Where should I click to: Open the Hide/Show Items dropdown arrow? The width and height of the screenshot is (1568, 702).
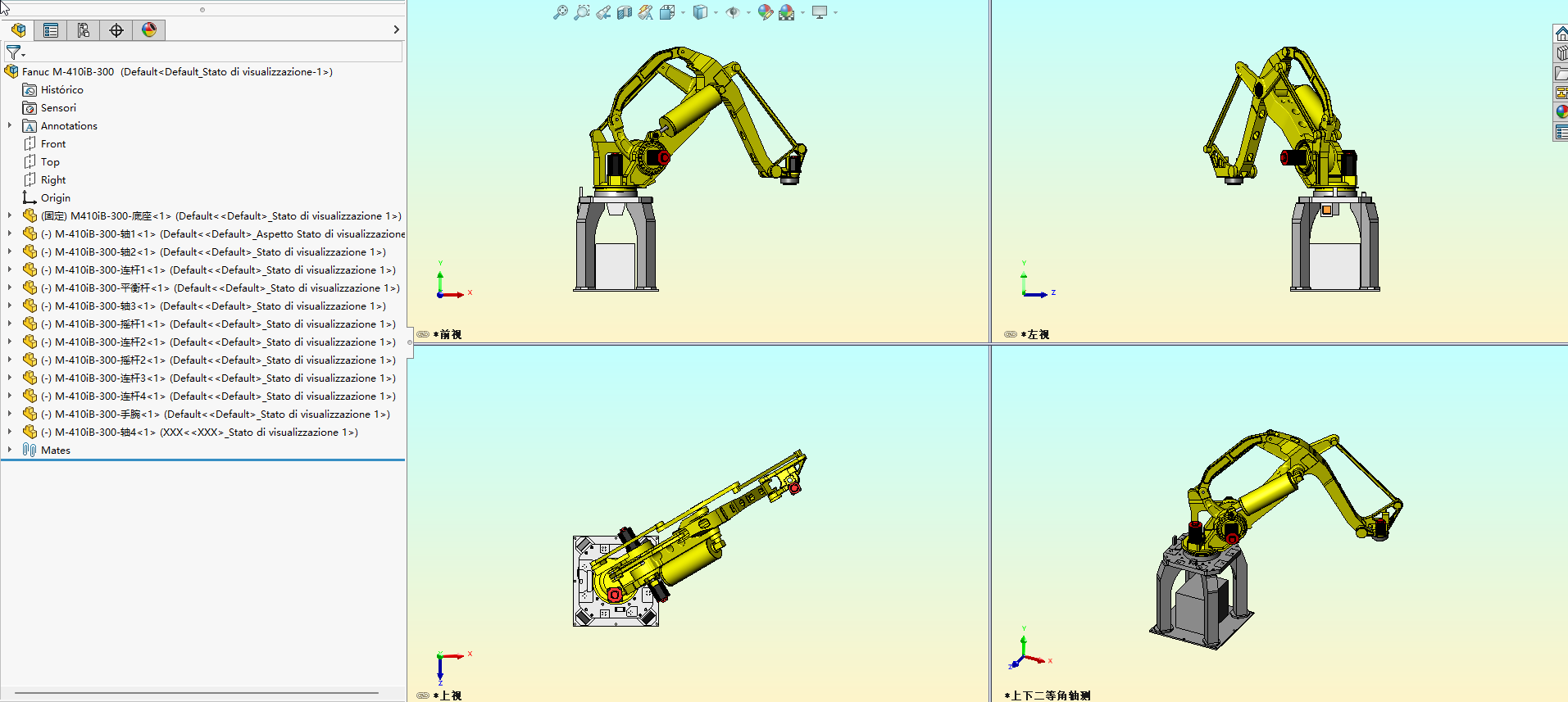(748, 13)
